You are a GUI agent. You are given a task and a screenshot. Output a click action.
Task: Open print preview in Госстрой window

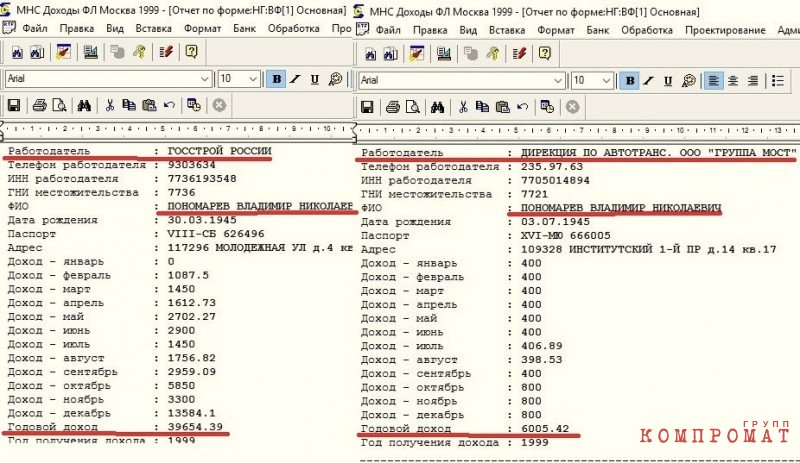60,105
